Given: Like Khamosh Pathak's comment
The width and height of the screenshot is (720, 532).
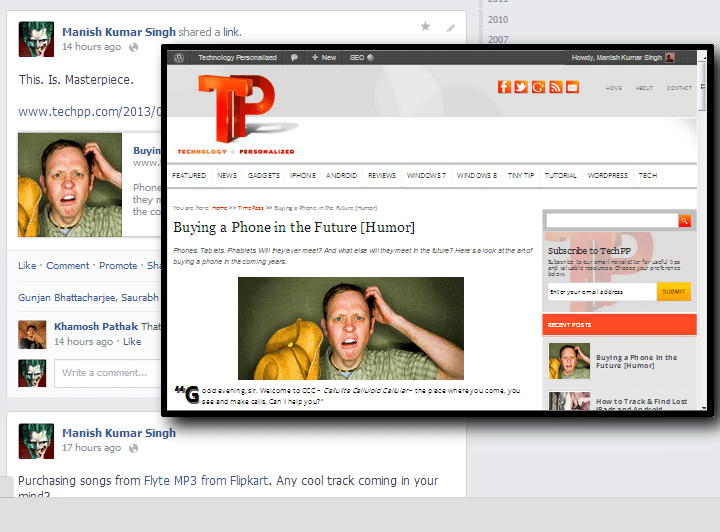Looking at the screenshot, I should [x=132, y=342].
